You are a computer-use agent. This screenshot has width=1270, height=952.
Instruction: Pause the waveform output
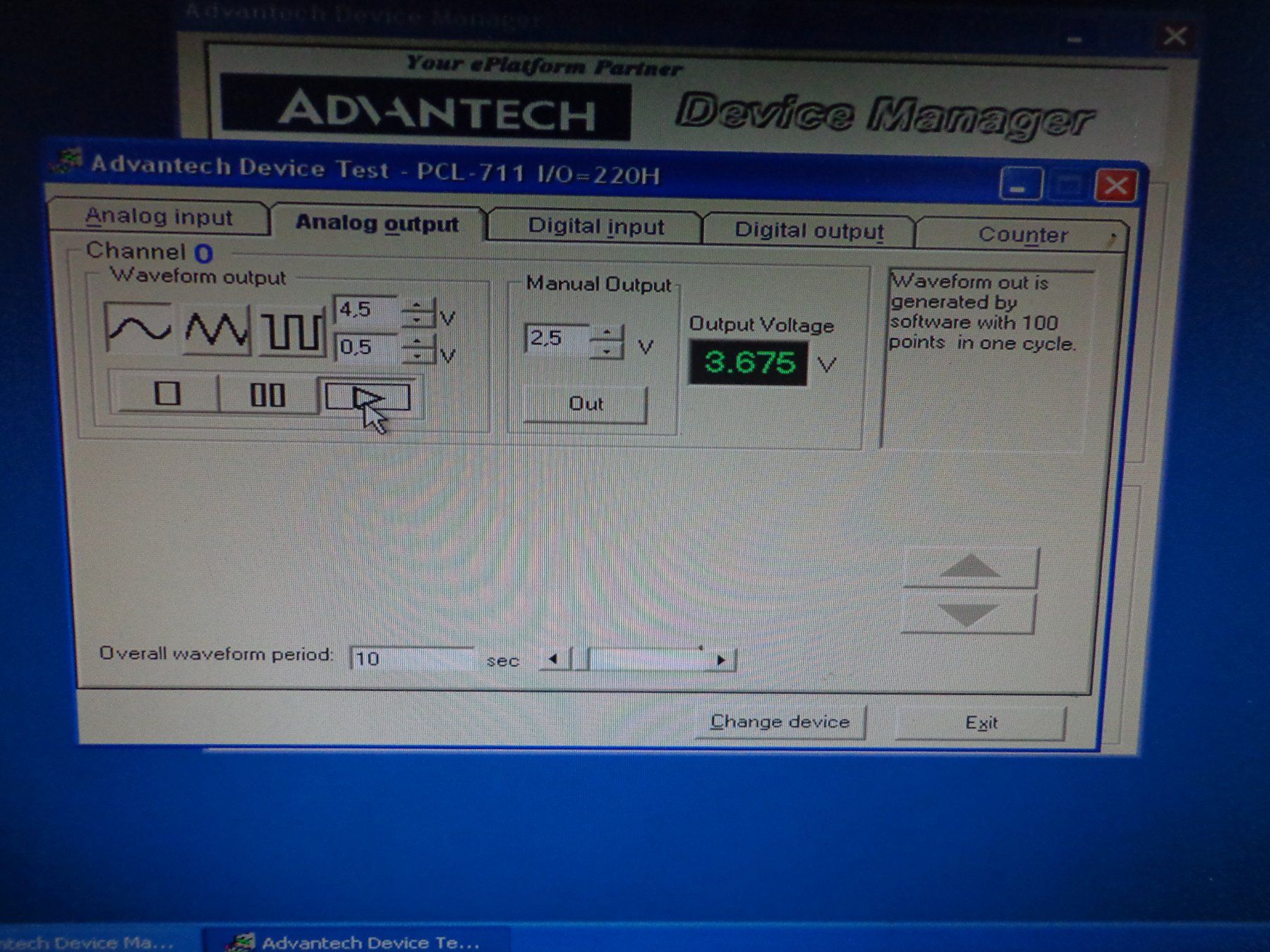(x=268, y=394)
